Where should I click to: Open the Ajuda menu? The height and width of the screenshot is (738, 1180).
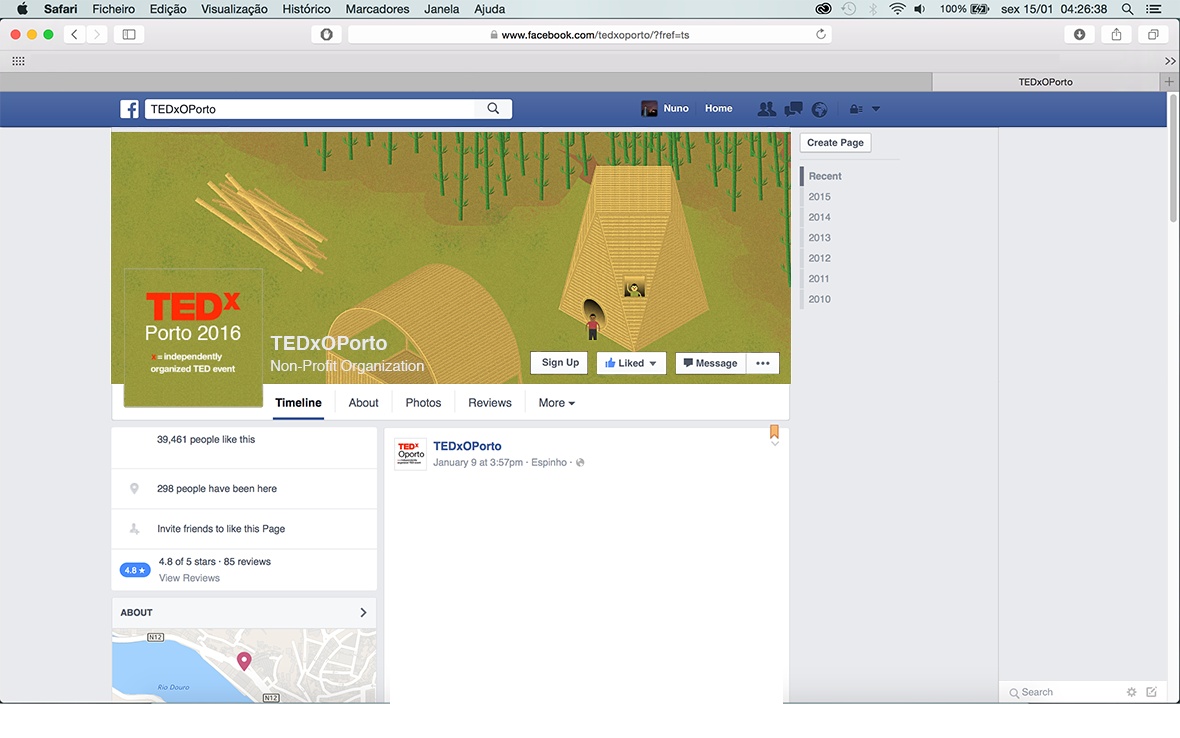tap(489, 9)
